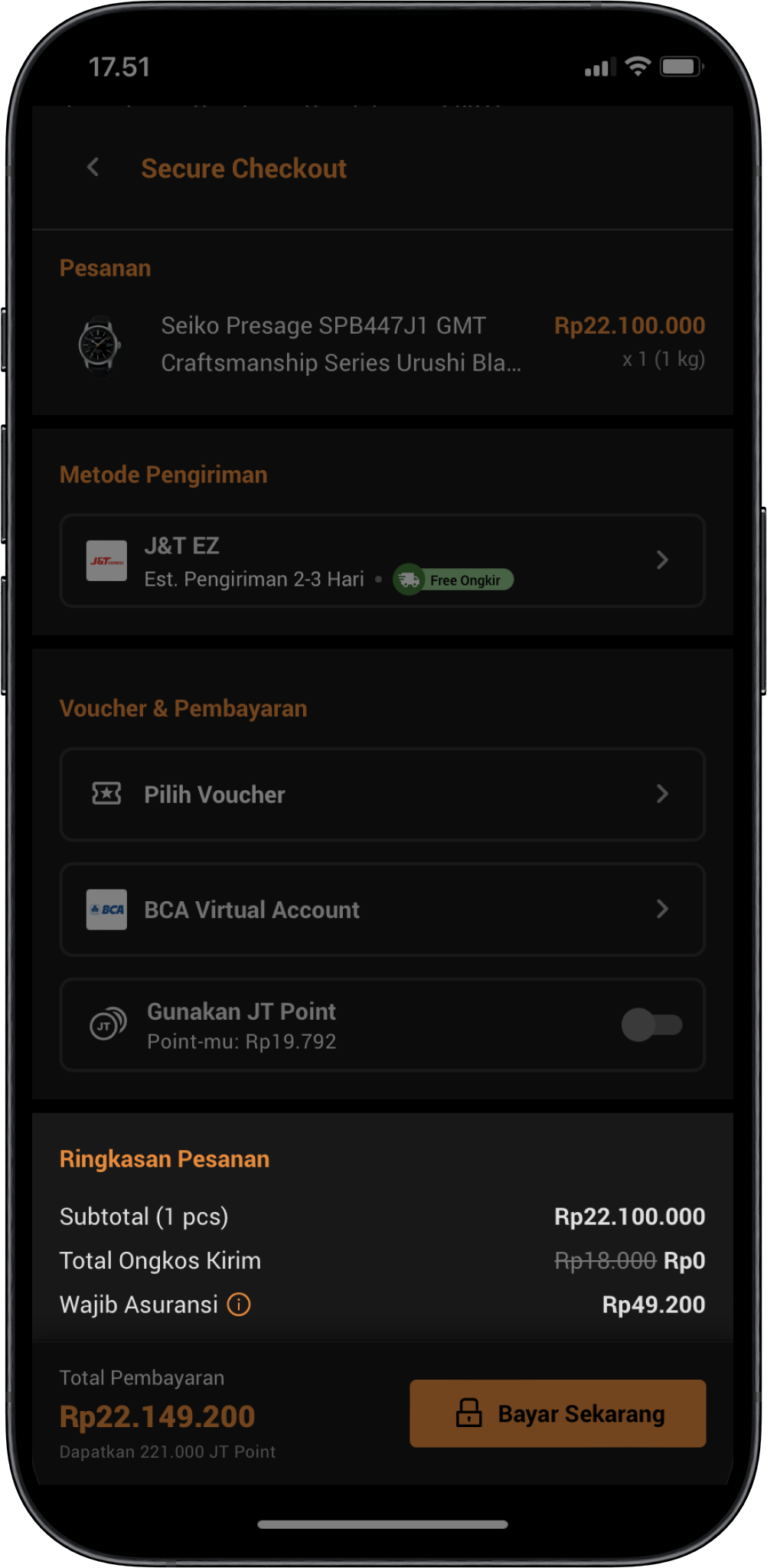
Task: Tap the back arrow icon
Action: click(x=93, y=167)
